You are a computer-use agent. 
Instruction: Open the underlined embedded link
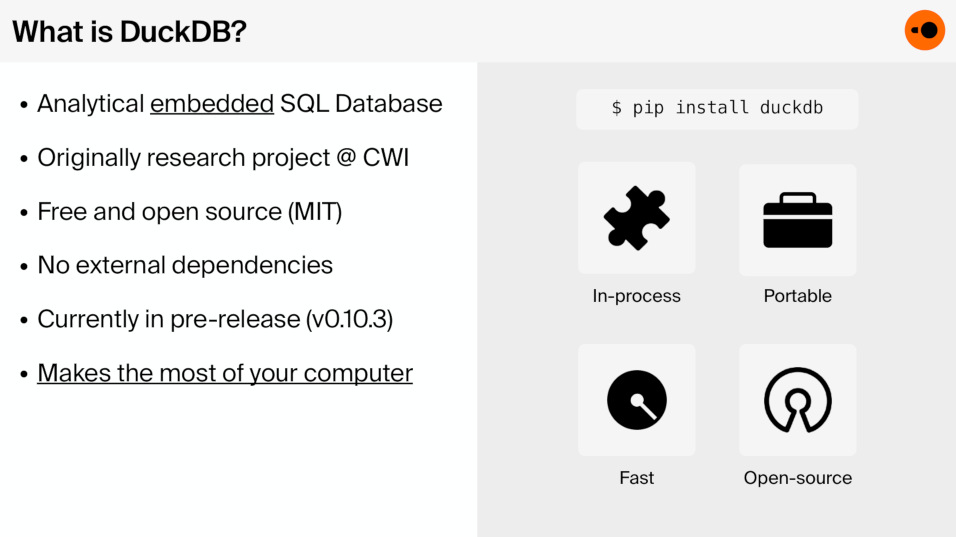(212, 103)
